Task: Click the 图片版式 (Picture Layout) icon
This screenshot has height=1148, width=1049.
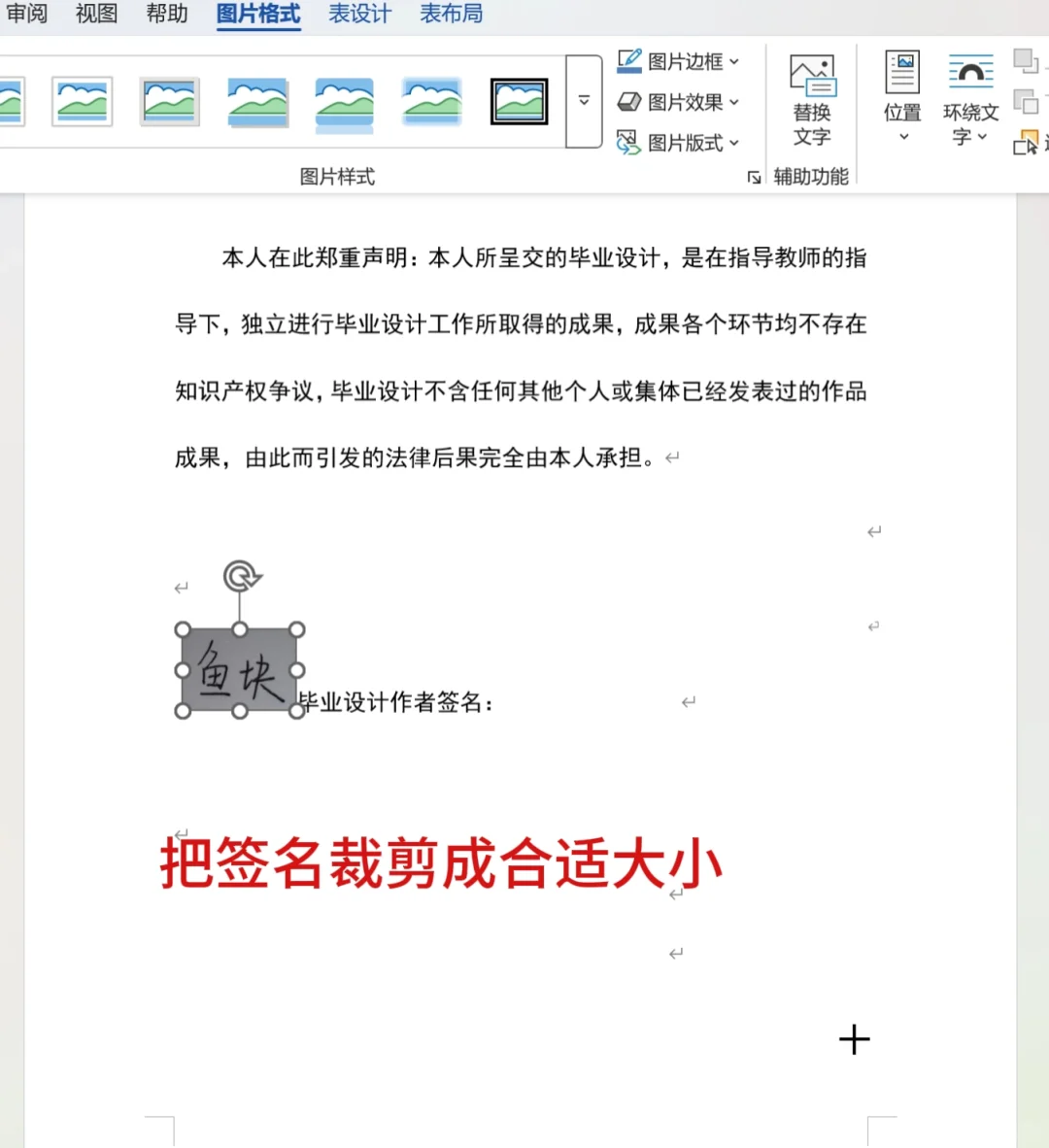Action: coord(626,141)
